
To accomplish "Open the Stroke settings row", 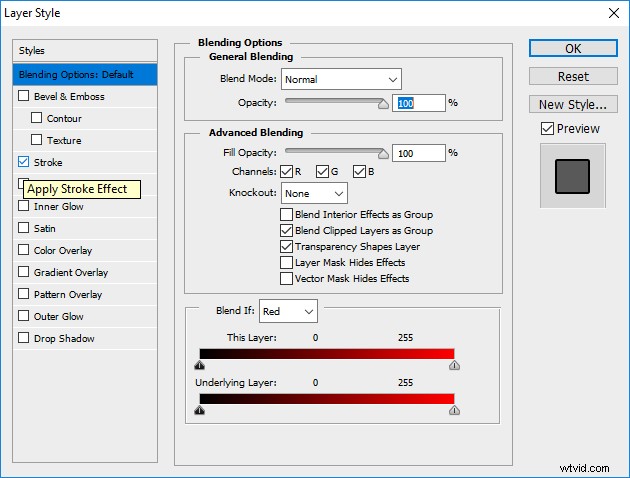I will click(85, 162).
